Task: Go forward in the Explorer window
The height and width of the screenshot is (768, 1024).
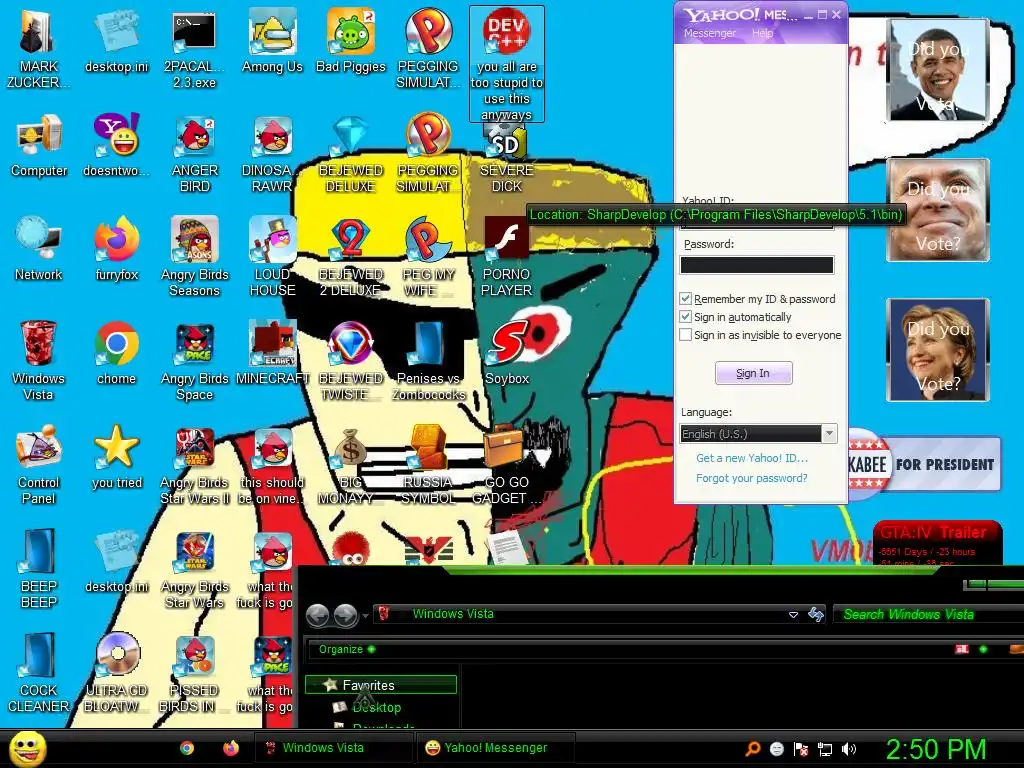Action: 345,615
